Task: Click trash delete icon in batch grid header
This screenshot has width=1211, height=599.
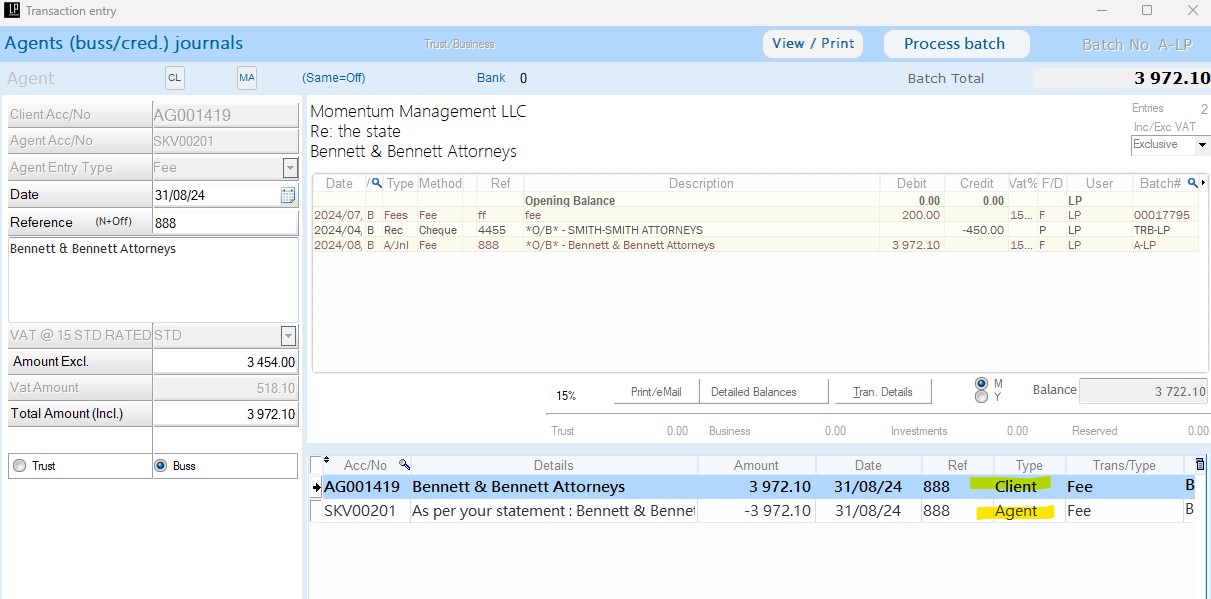Action: (1201, 465)
